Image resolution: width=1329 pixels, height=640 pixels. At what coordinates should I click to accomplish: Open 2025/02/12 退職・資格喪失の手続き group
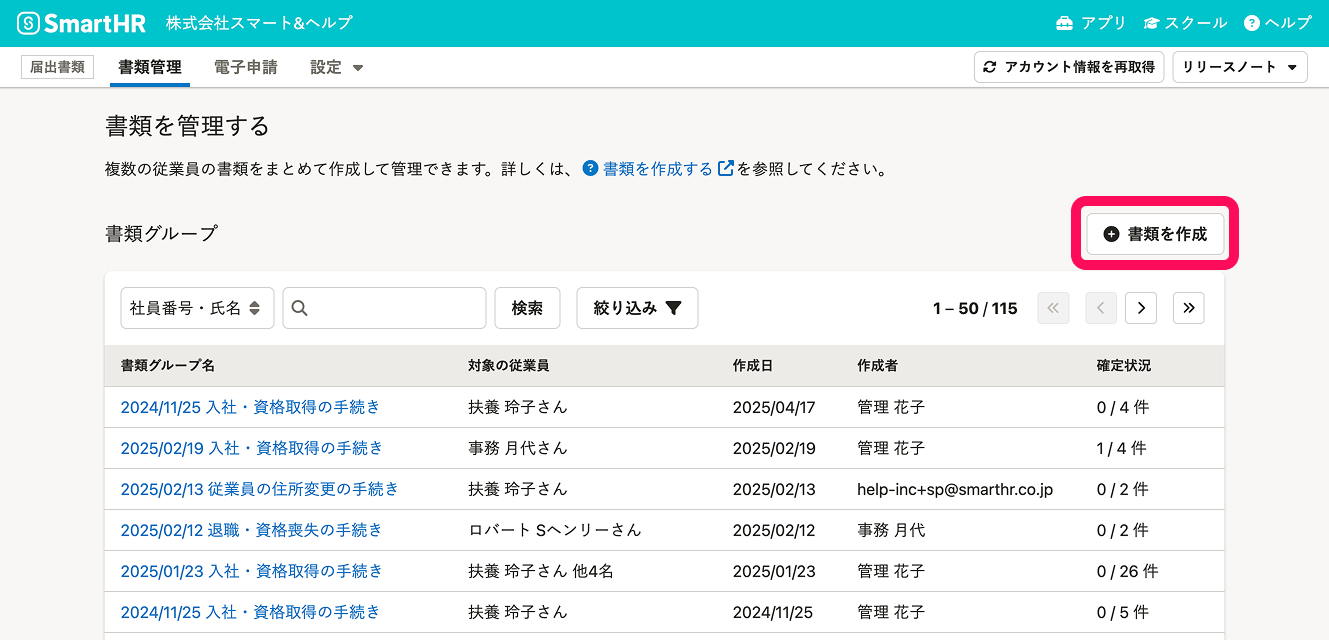pyautogui.click(x=252, y=530)
